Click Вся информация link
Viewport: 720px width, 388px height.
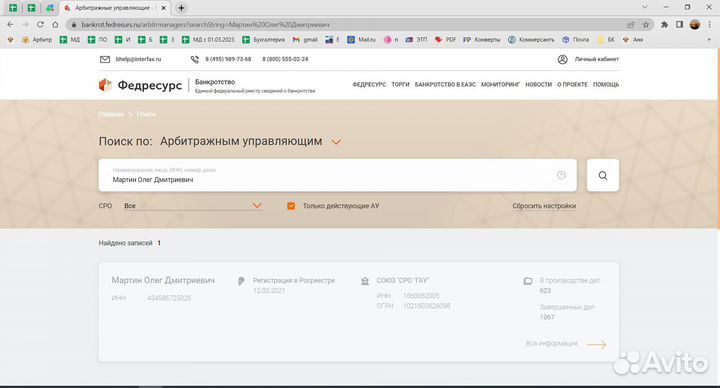point(551,343)
